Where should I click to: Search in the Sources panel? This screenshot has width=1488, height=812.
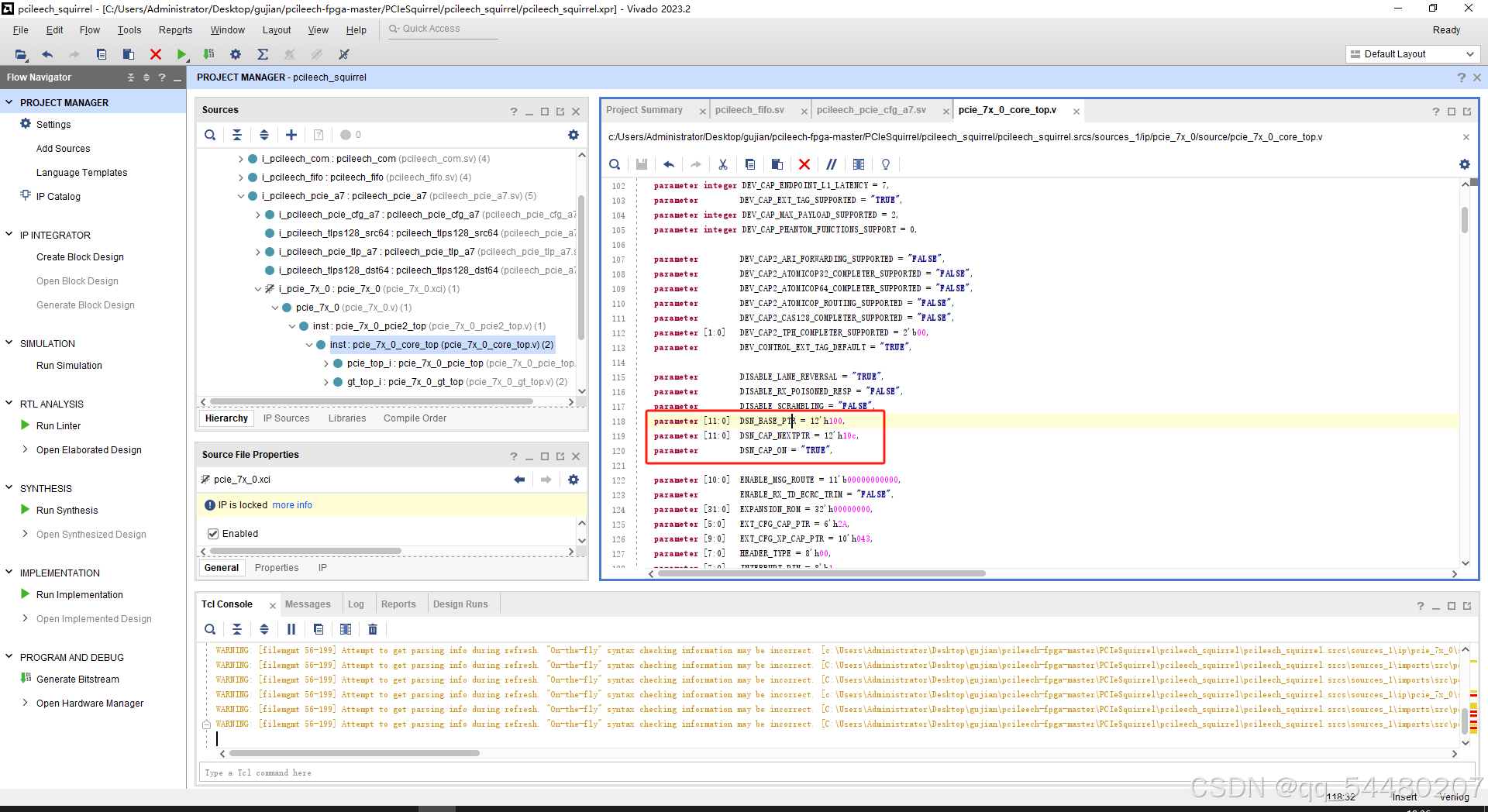click(210, 135)
